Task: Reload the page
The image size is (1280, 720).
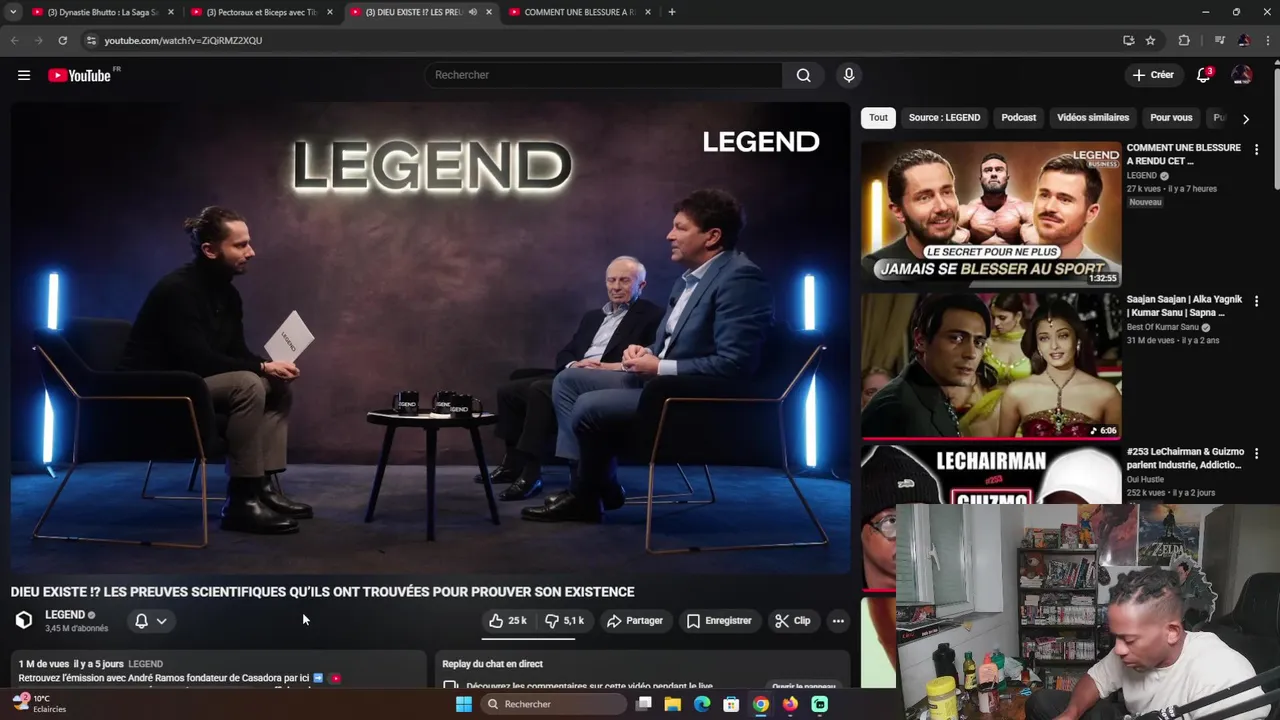Action: [62, 40]
